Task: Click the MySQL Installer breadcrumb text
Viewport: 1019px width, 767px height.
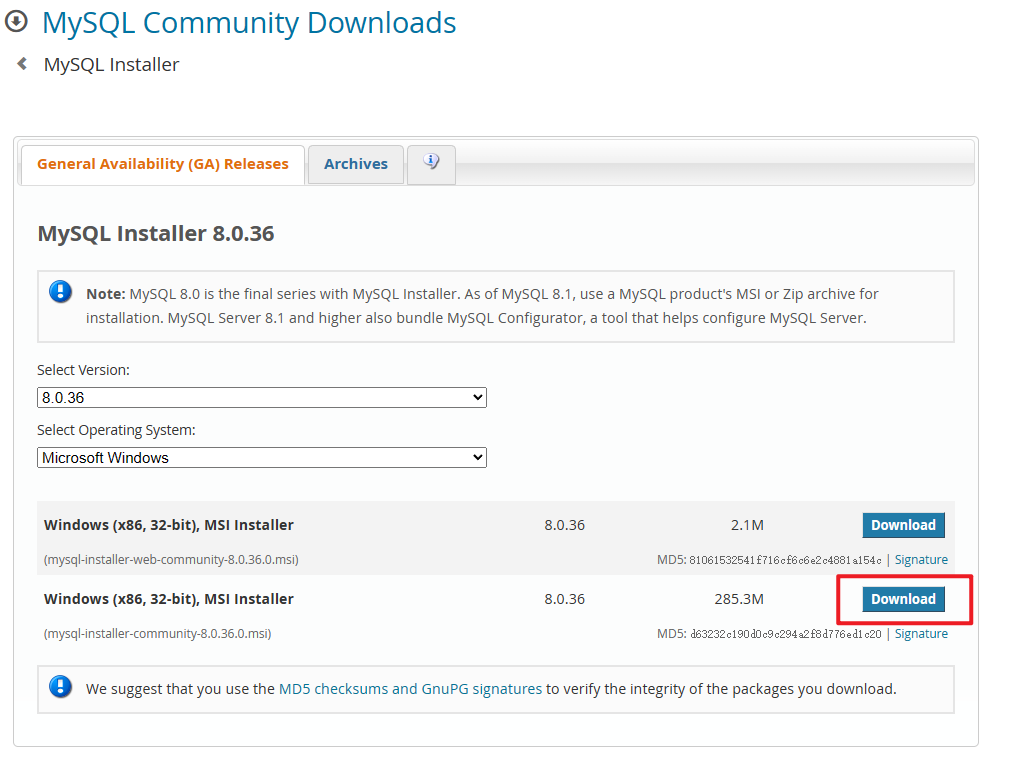Action: tap(111, 64)
